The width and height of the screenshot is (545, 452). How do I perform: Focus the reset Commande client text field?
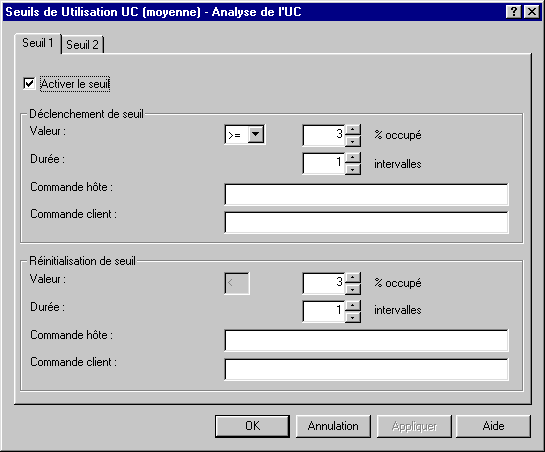click(366, 369)
